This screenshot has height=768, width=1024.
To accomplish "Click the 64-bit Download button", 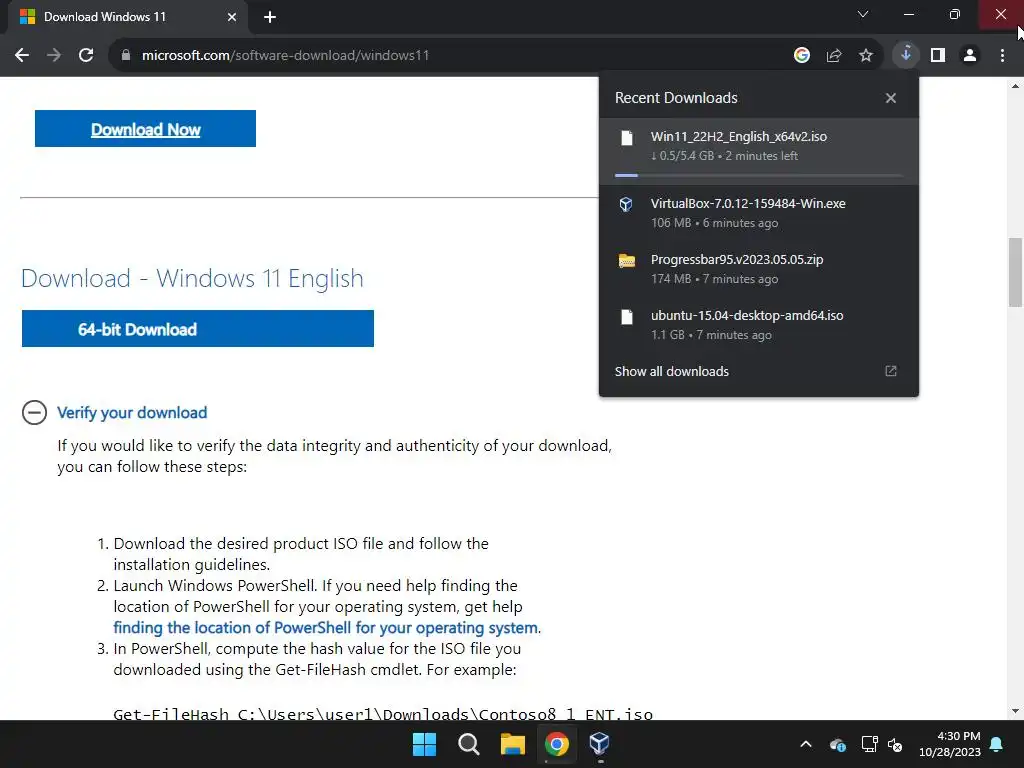I will point(197,328).
